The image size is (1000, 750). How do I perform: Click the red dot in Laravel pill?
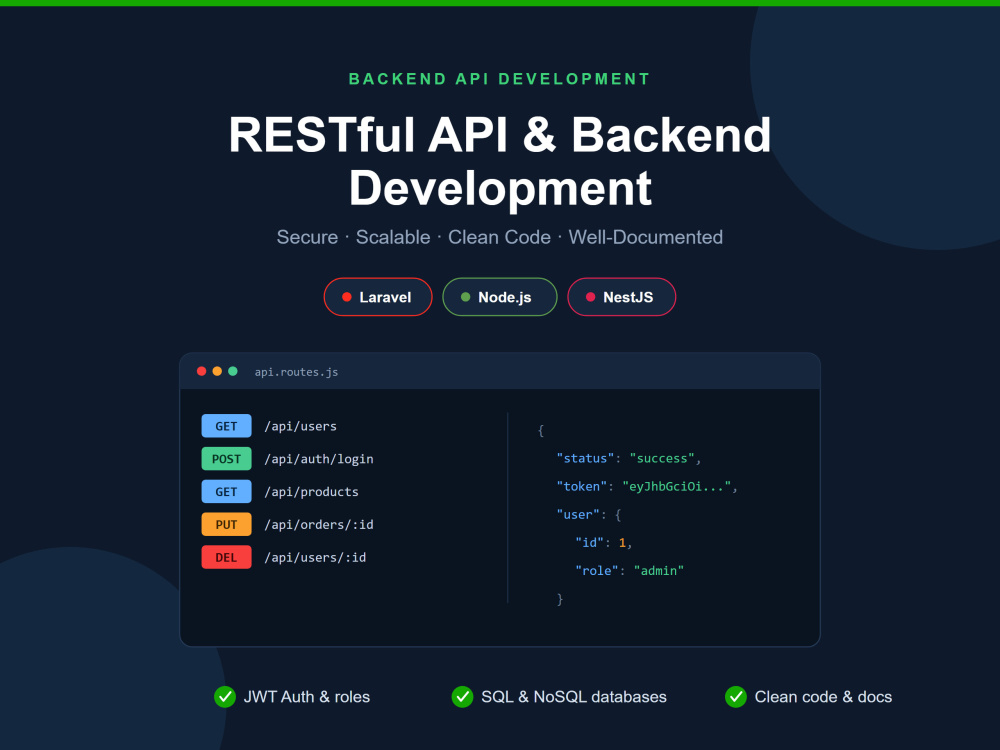point(347,297)
